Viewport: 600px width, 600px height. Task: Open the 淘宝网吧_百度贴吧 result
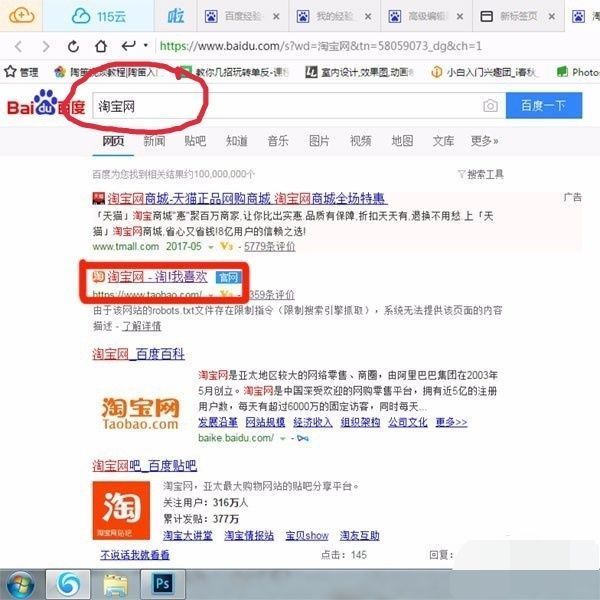[145, 466]
